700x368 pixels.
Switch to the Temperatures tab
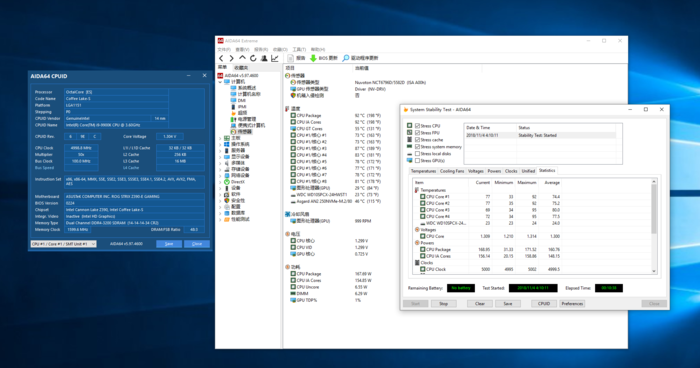(x=423, y=171)
